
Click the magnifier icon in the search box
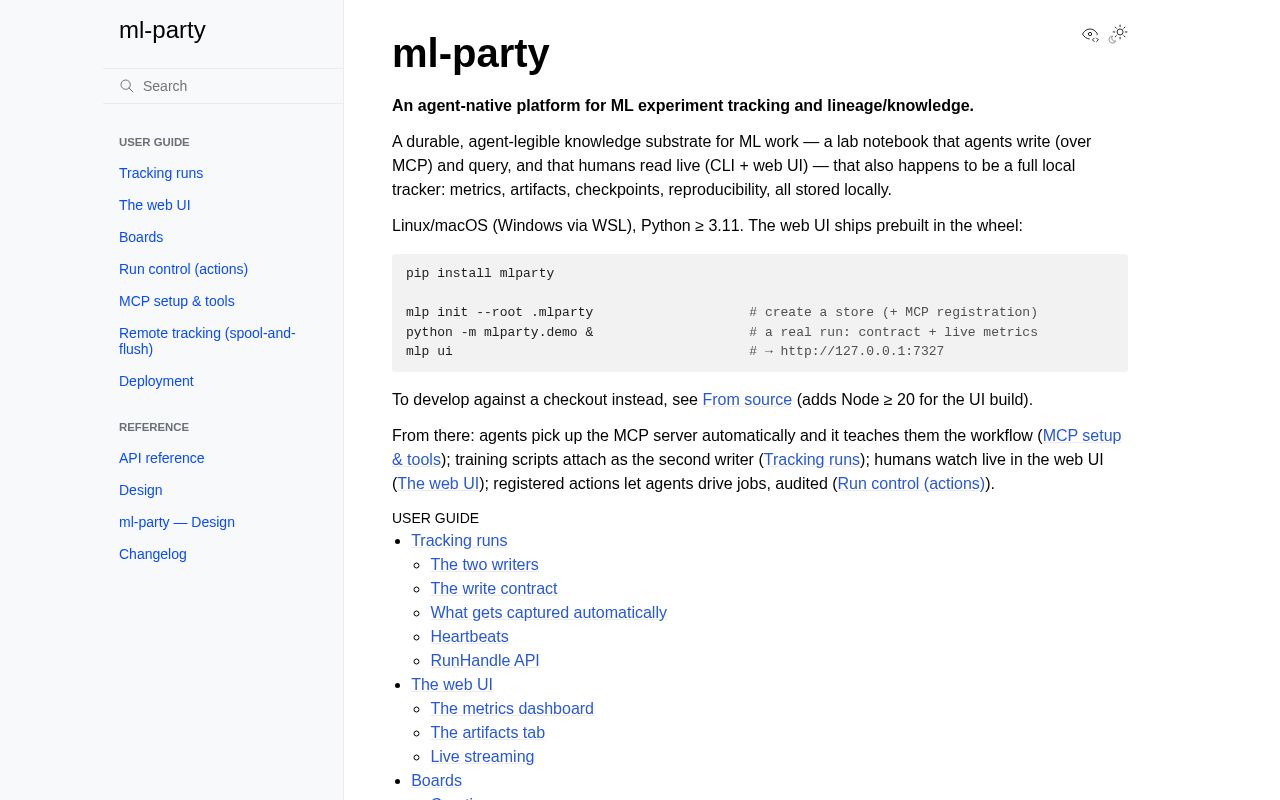[127, 86]
